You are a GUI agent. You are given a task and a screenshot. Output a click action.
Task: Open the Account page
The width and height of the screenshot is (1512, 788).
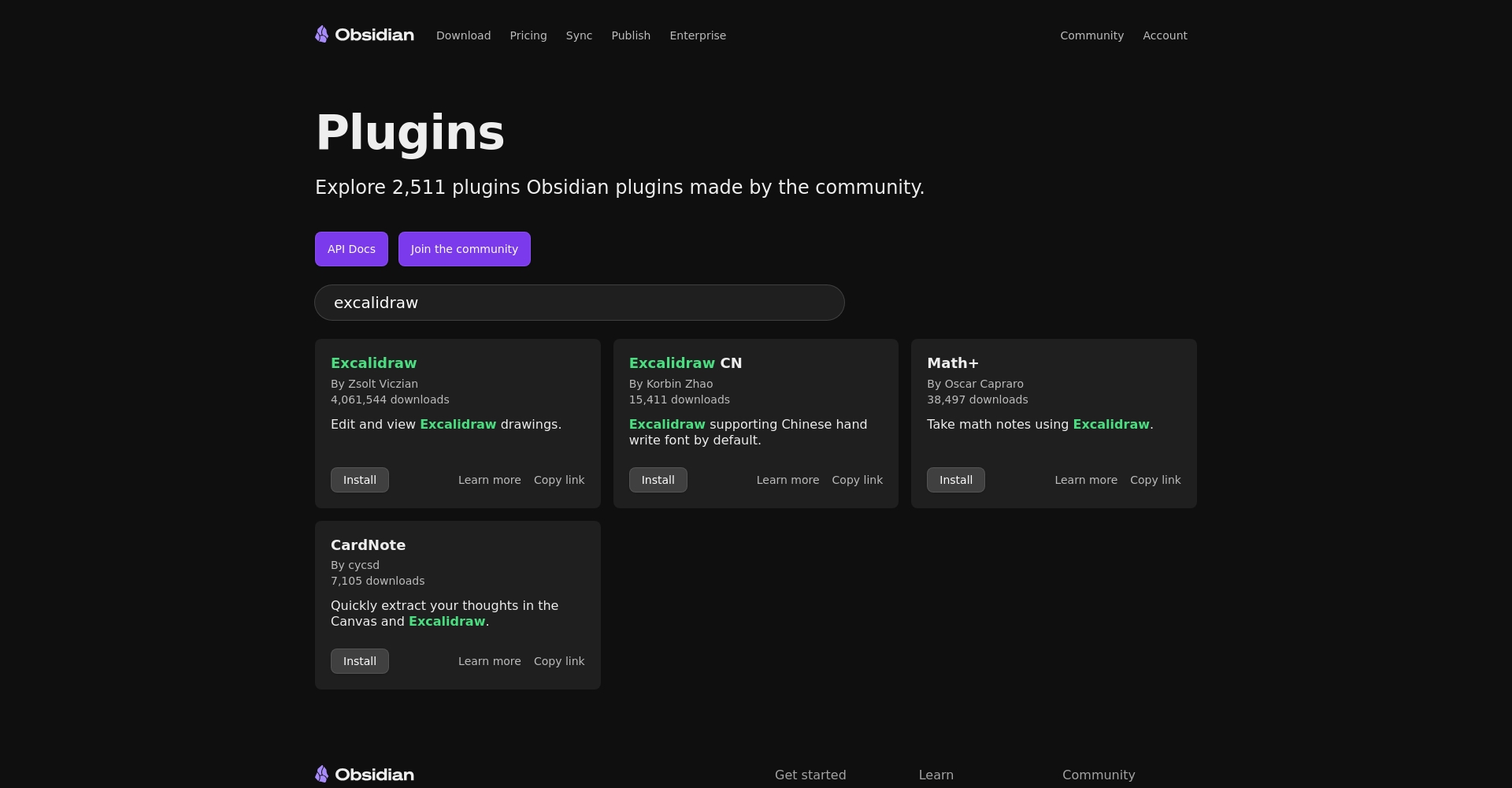pos(1165,35)
